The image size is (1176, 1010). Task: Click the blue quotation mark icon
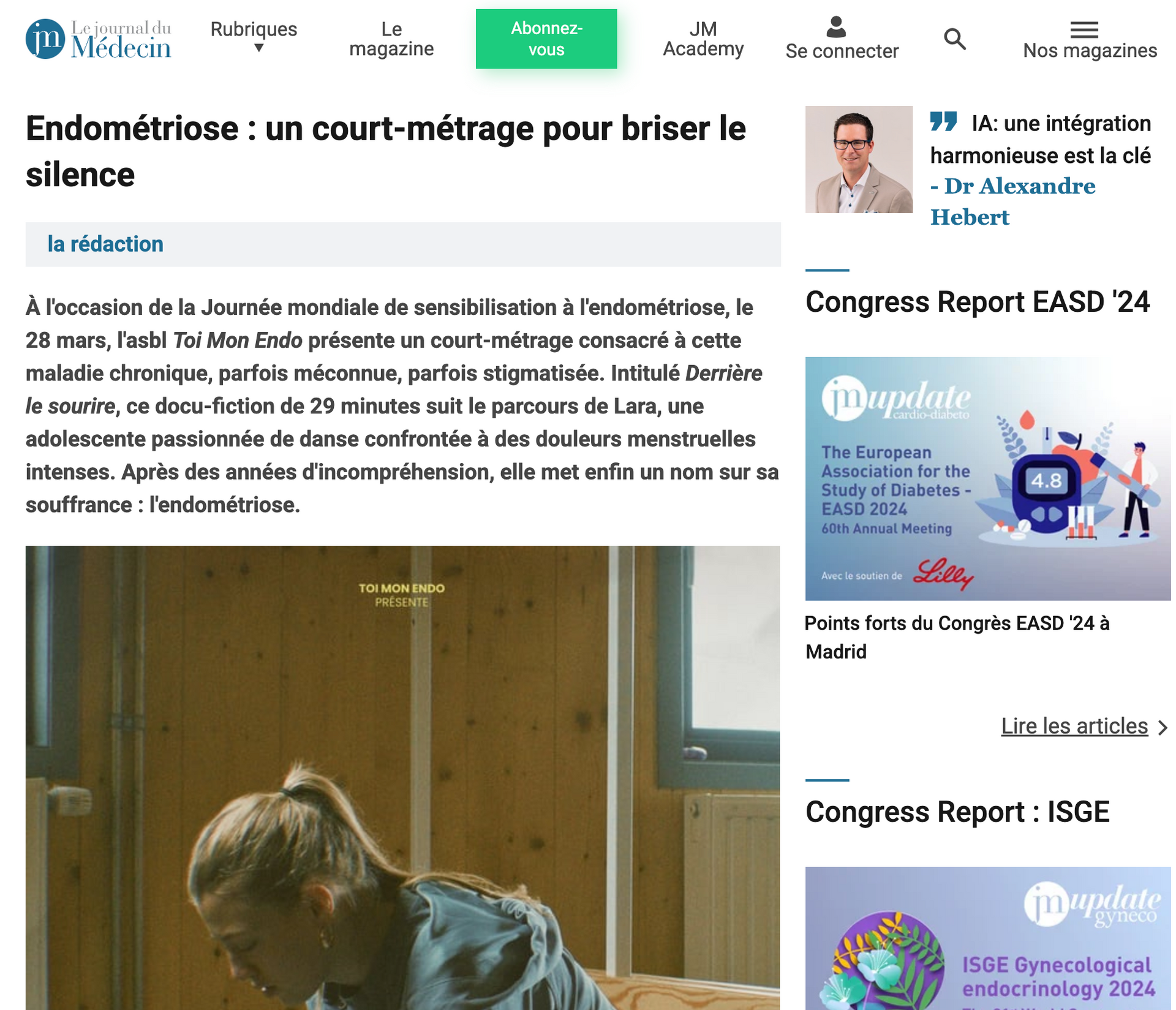pos(944,121)
